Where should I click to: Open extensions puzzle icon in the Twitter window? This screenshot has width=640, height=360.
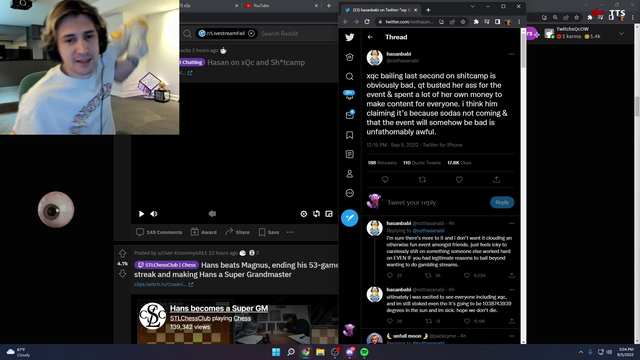coord(476,22)
